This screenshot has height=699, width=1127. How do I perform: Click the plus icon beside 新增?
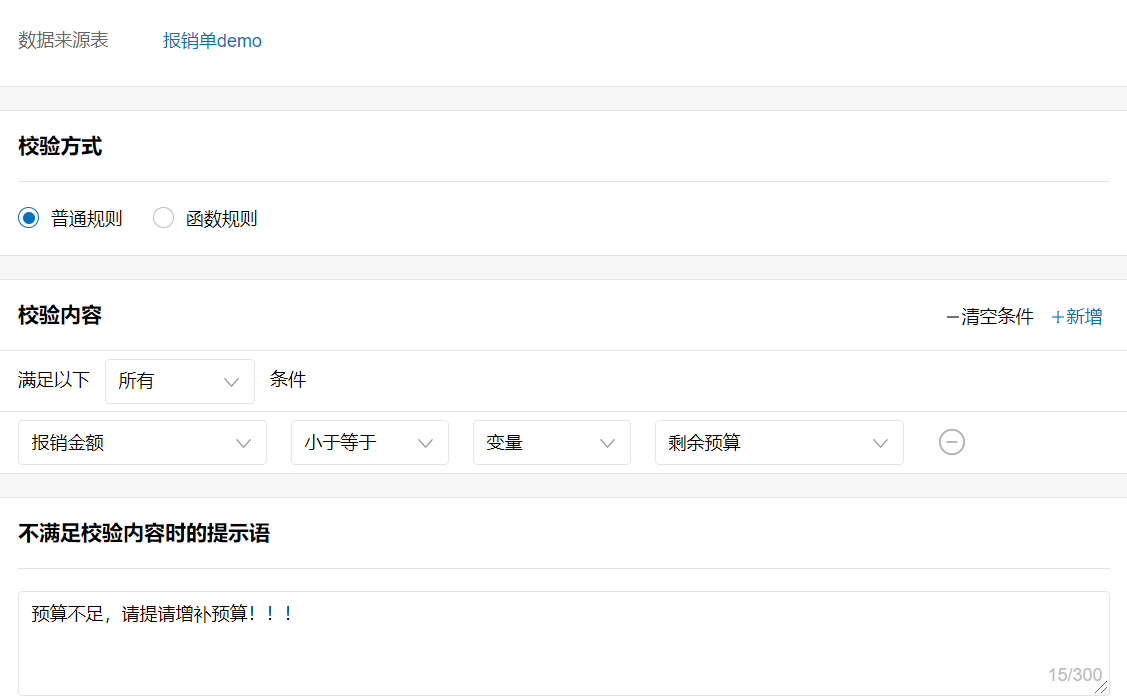click(x=1057, y=317)
